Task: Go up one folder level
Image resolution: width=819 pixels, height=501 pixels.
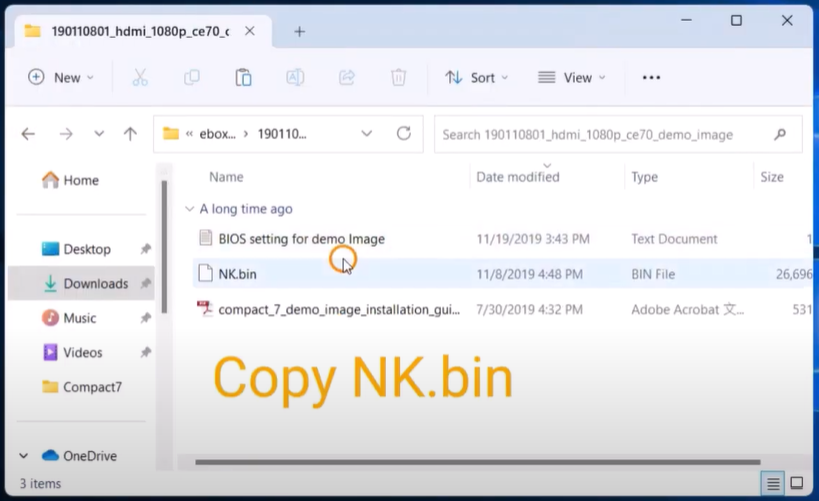Action: pos(130,133)
